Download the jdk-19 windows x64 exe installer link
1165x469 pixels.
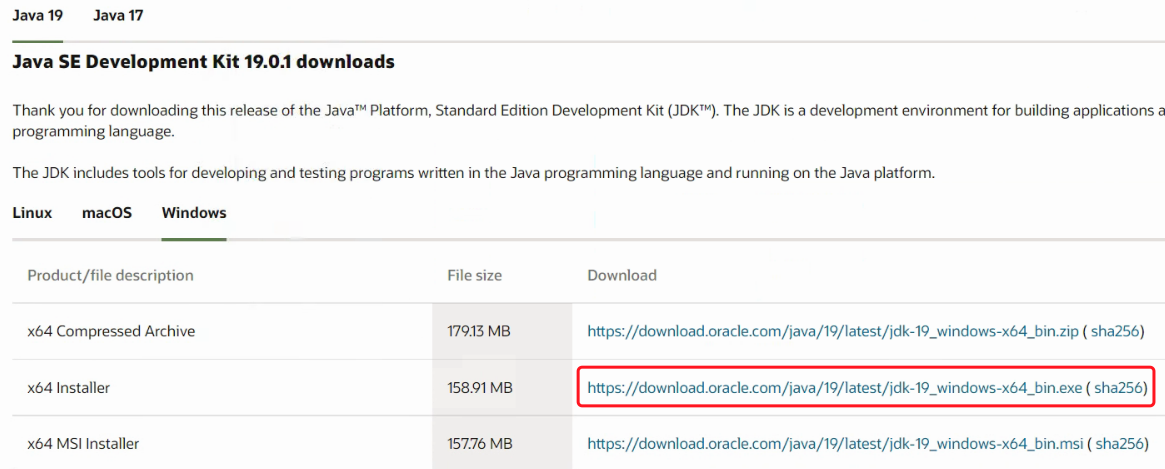tap(834, 387)
